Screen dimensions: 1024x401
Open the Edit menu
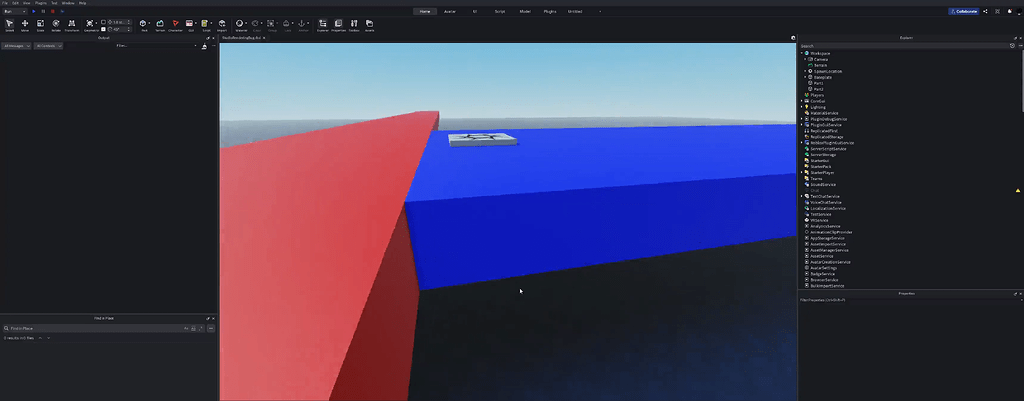(16, 3)
